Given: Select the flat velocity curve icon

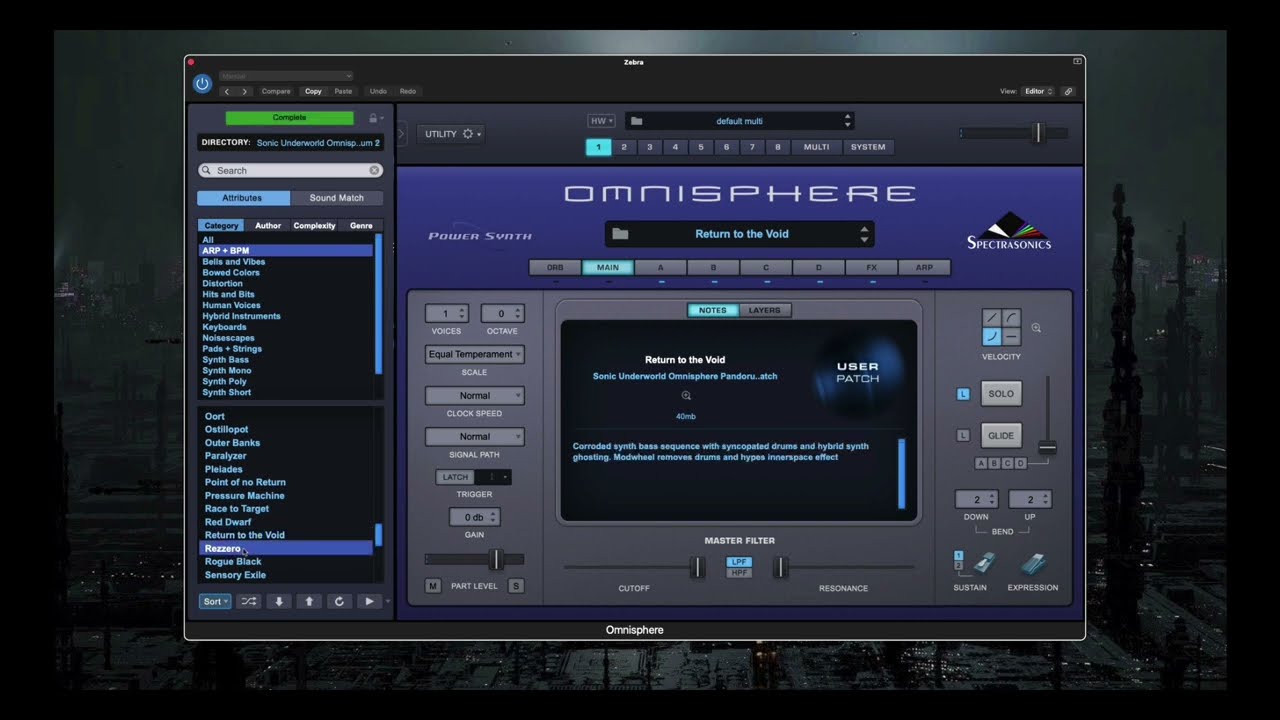Looking at the screenshot, I should [1011, 337].
